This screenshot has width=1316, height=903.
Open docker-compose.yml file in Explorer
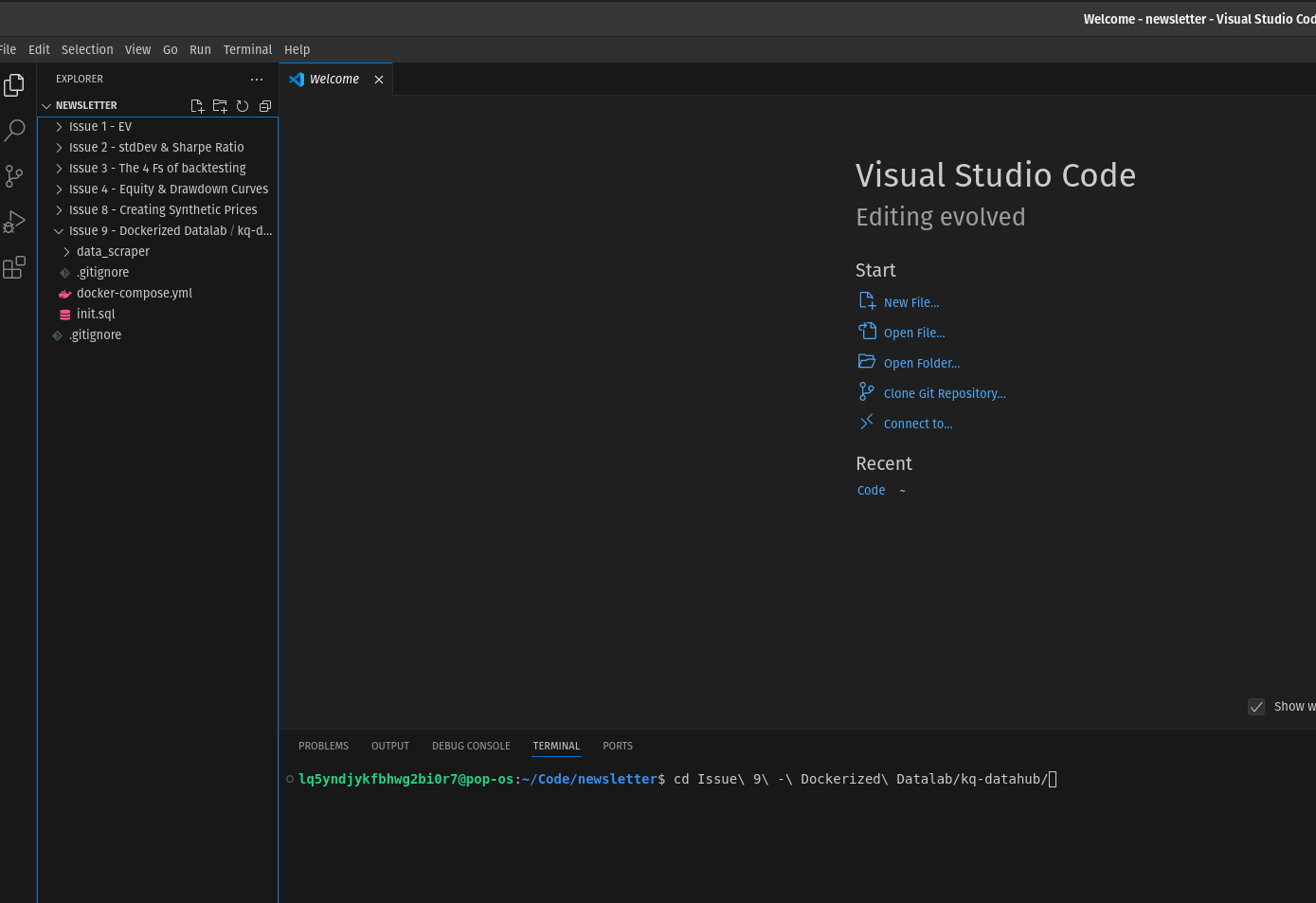134,294
